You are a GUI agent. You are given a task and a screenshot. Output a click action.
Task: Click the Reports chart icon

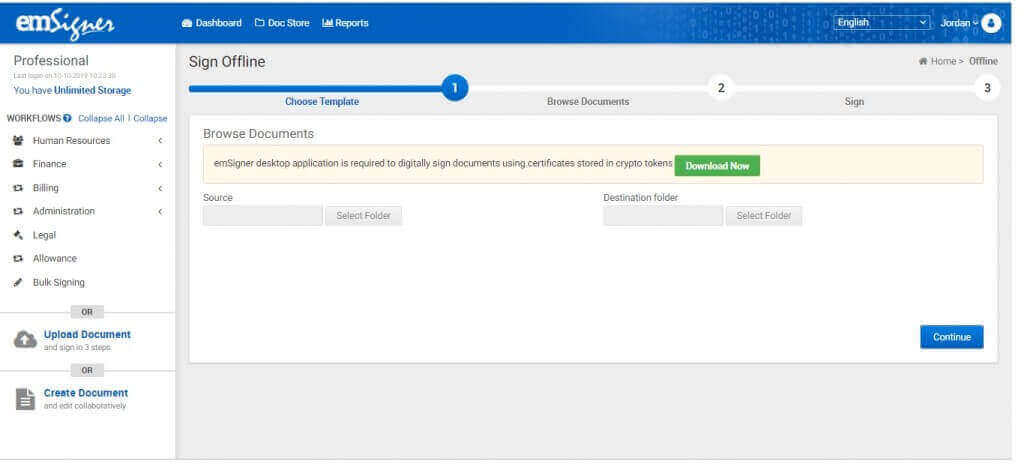click(x=328, y=23)
